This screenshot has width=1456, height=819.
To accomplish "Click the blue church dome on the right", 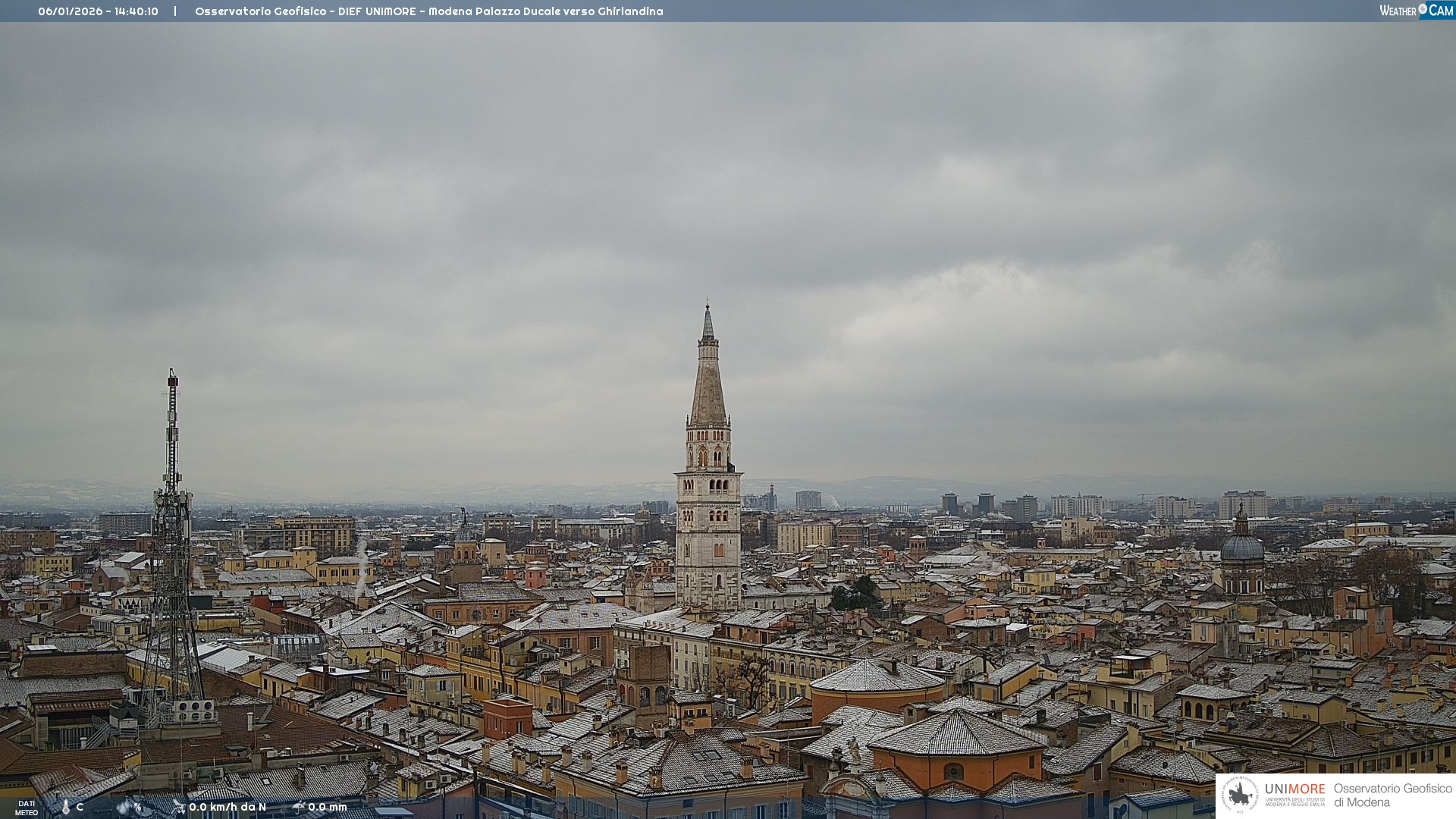I will (x=1242, y=548).
